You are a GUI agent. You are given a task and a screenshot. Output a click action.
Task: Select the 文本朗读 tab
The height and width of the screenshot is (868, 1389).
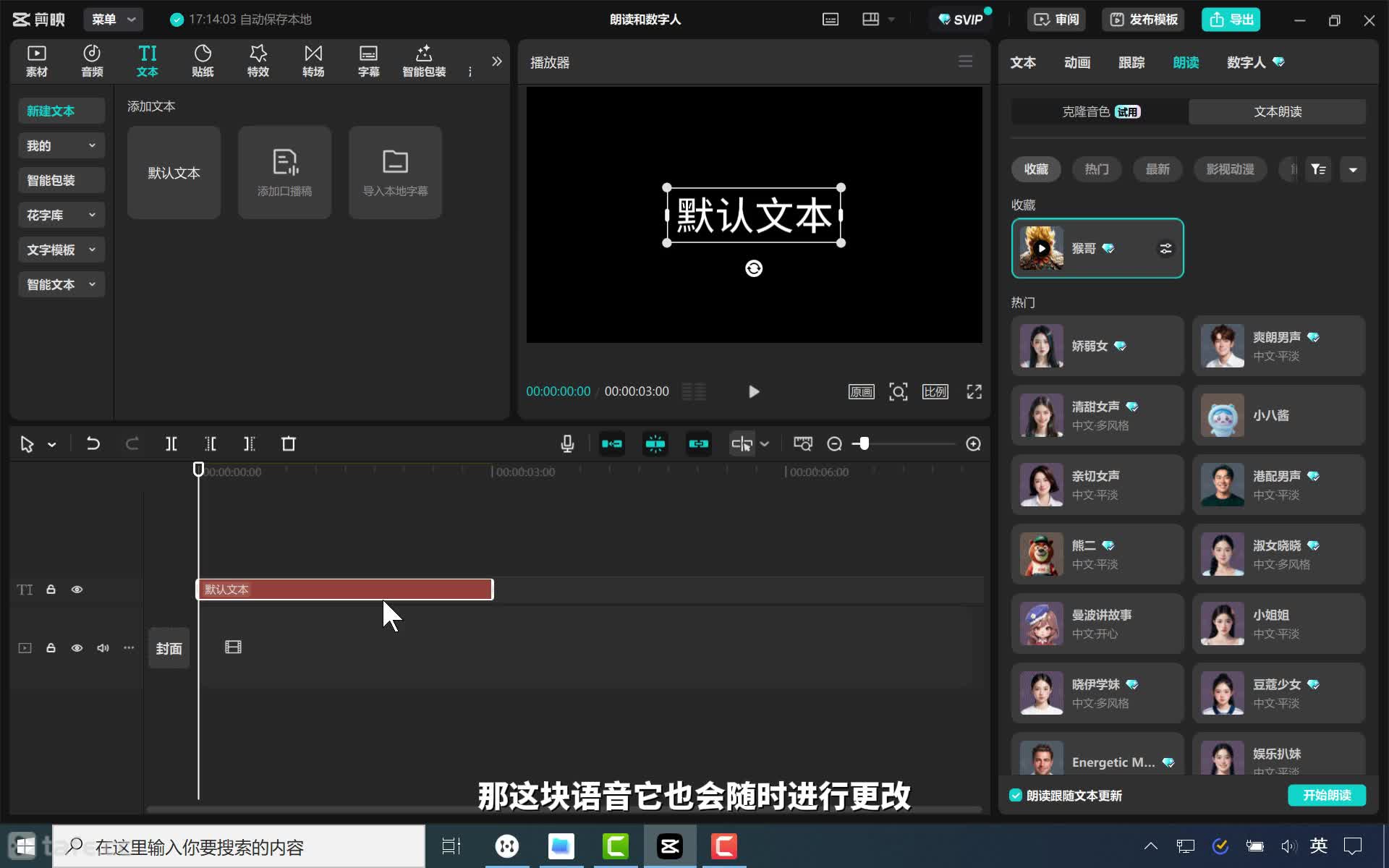pyautogui.click(x=1278, y=111)
